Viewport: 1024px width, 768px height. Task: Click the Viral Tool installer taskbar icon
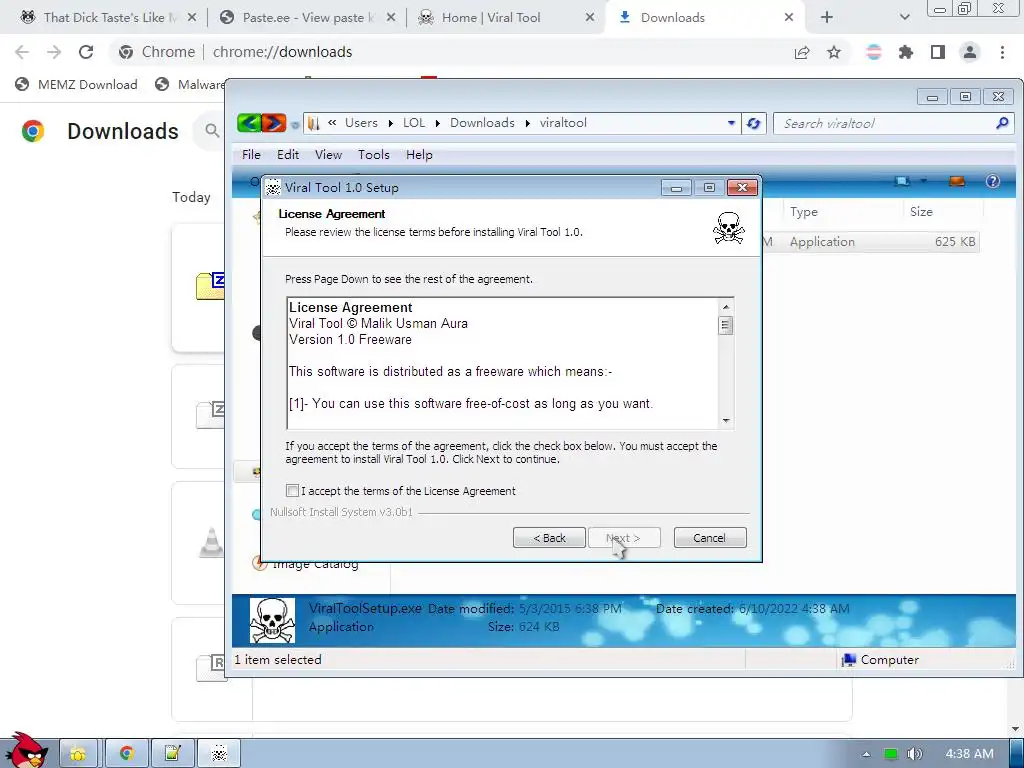219,754
